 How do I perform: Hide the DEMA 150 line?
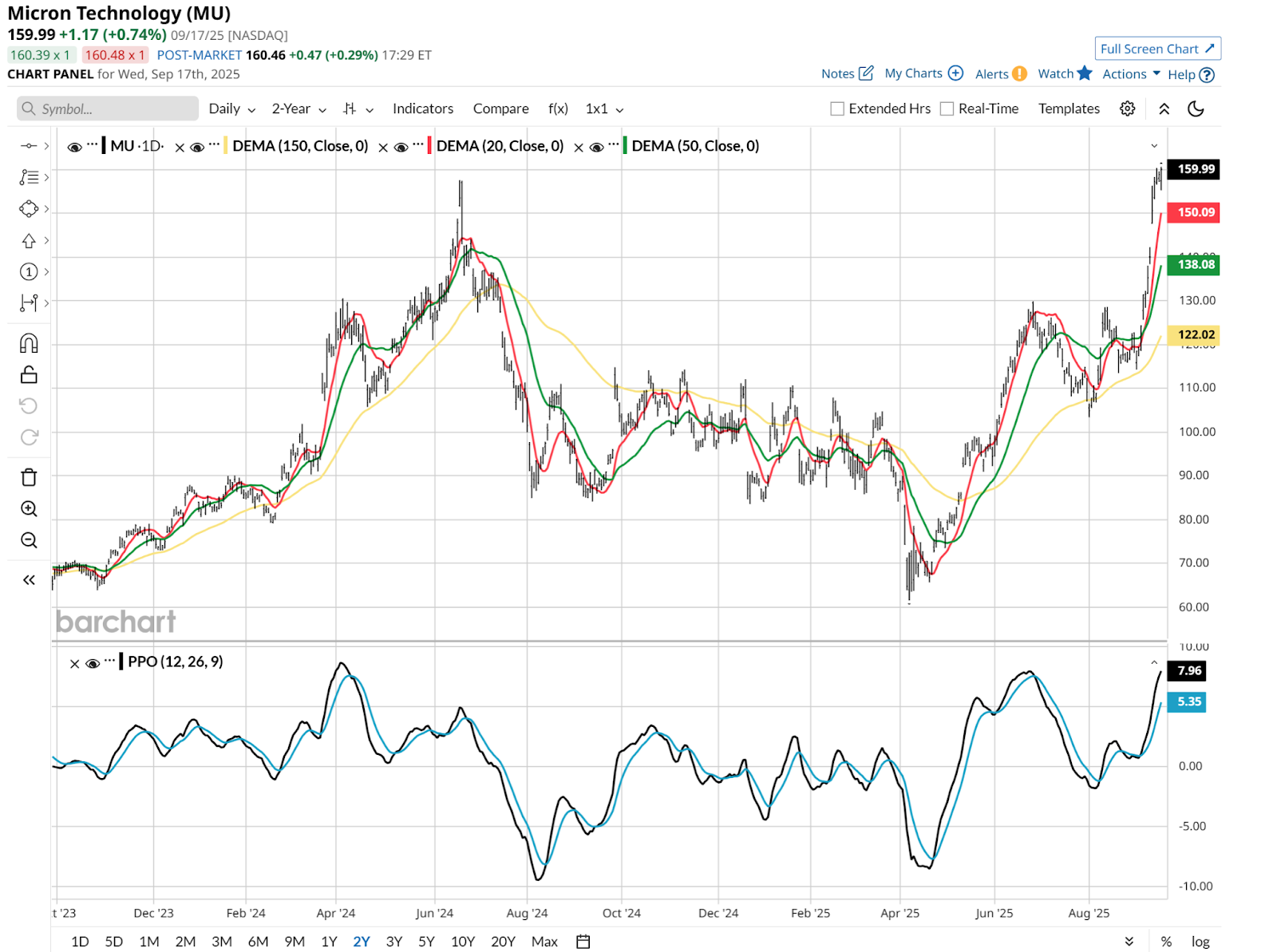197,147
